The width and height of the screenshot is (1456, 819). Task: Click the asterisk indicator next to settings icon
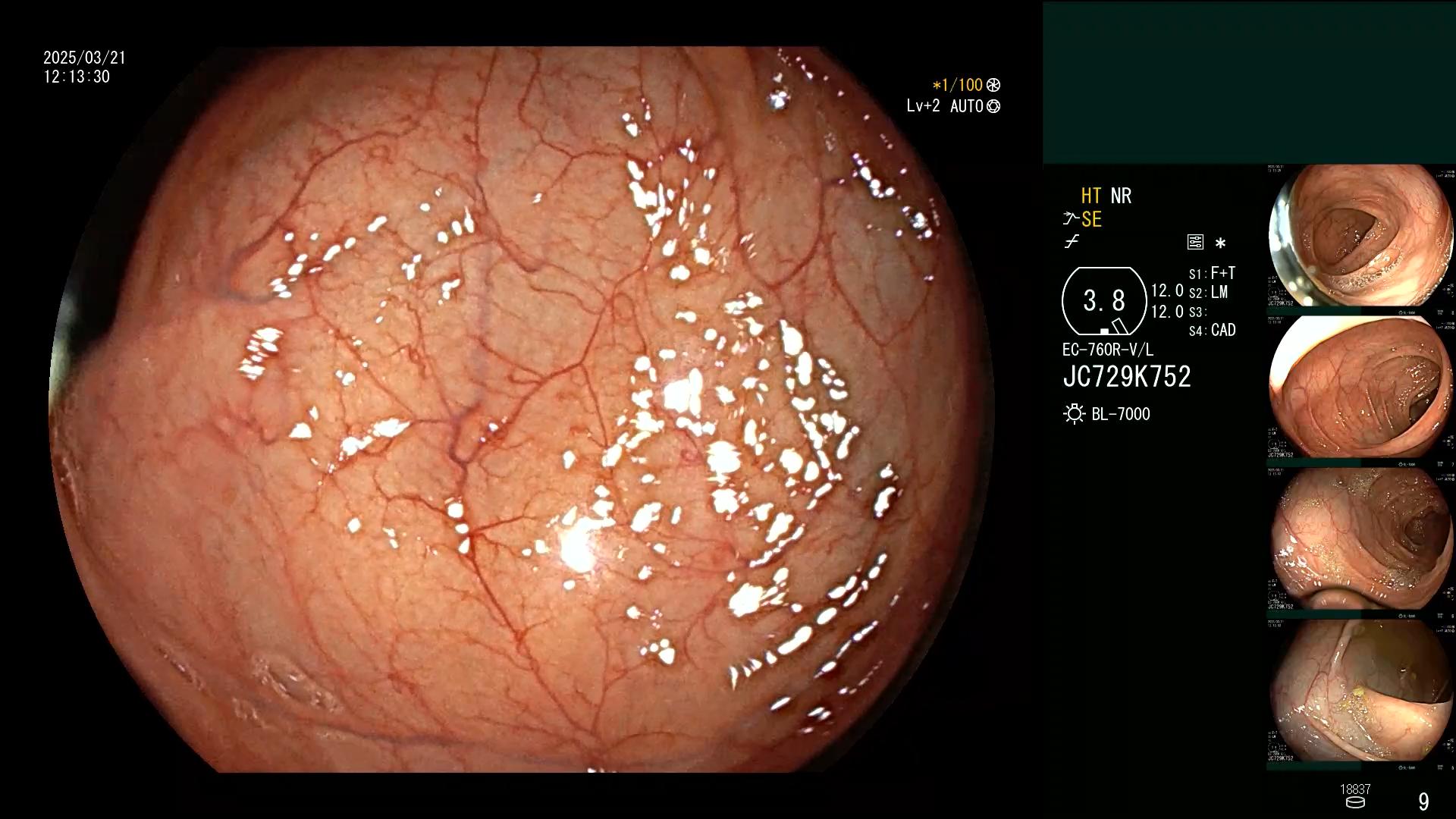[x=1220, y=243]
